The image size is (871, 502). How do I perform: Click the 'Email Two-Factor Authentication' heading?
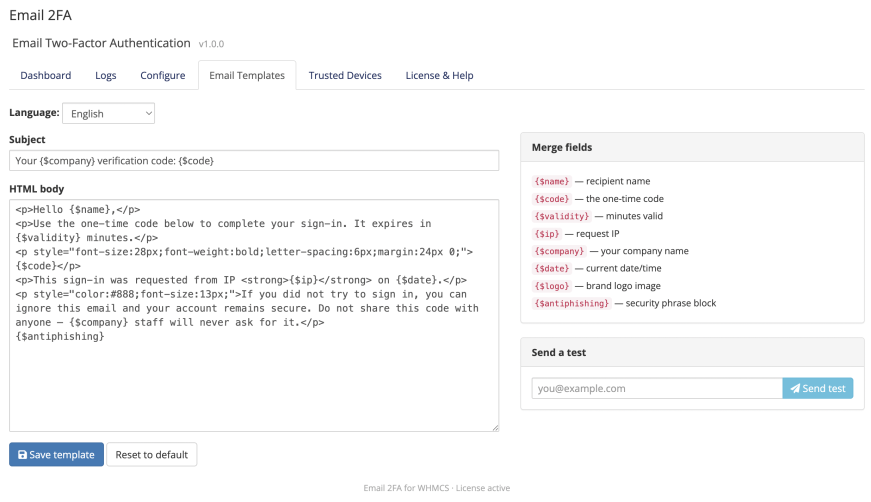point(101,43)
